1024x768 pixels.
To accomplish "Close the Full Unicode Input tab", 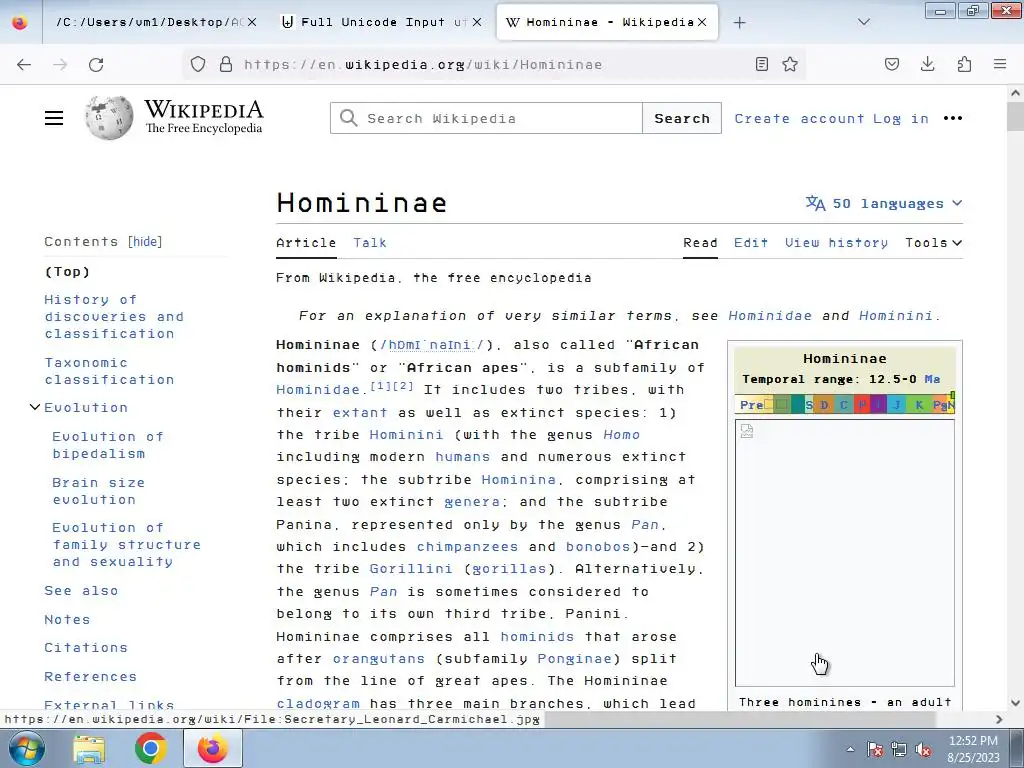I will [477, 22].
